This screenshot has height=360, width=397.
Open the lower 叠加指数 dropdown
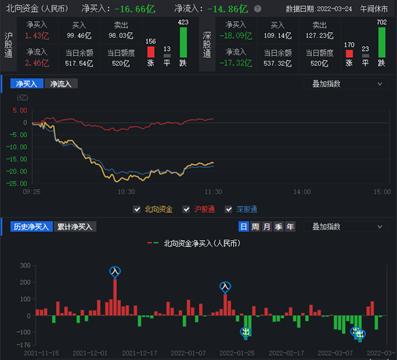347,227
